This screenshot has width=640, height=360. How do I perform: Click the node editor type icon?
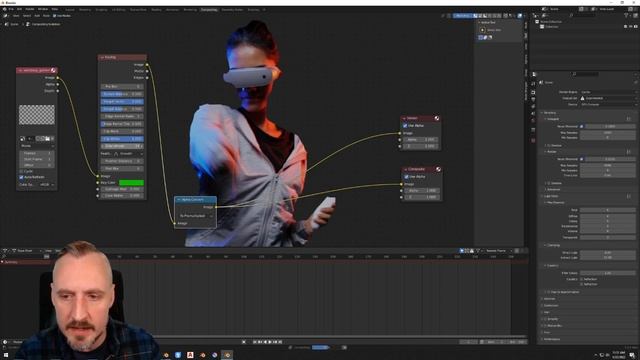(x=5, y=16)
